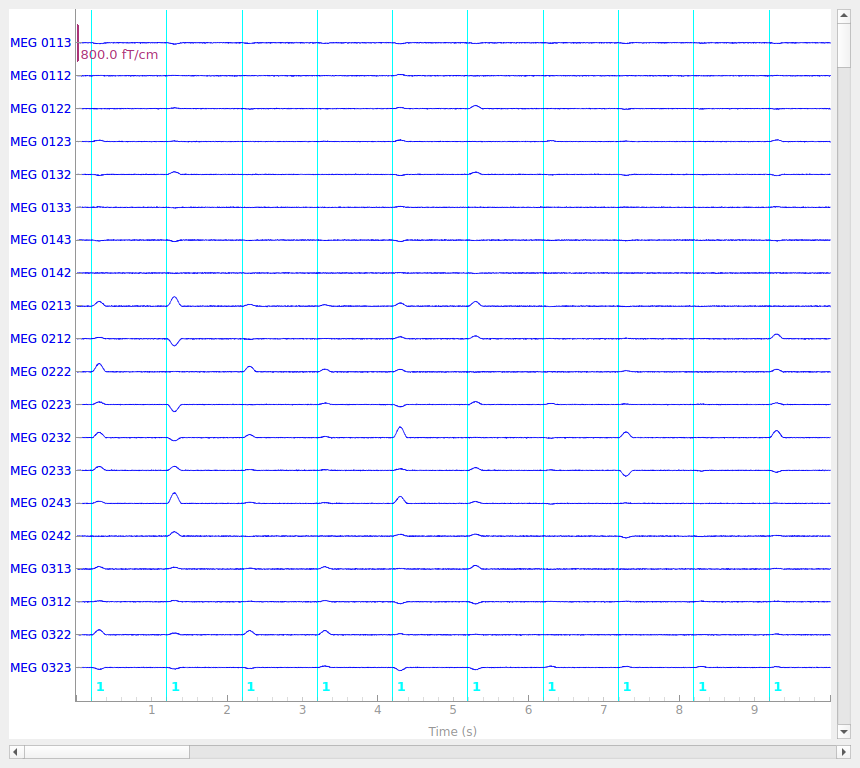Click the horizontal scrollbar right arrow
860x768 pixels.
coord(844,752)
